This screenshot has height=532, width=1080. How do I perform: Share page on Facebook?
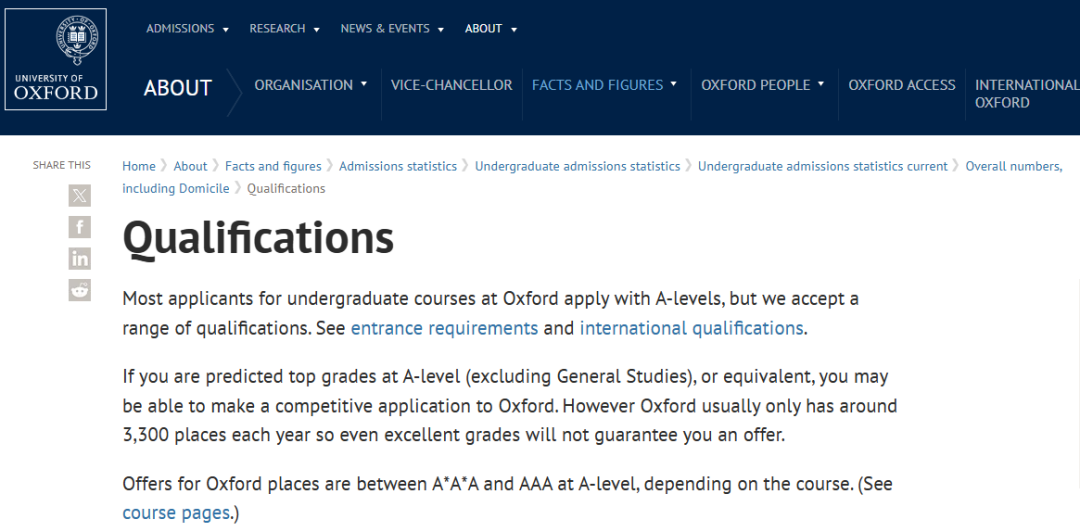(x=79, y=227)
